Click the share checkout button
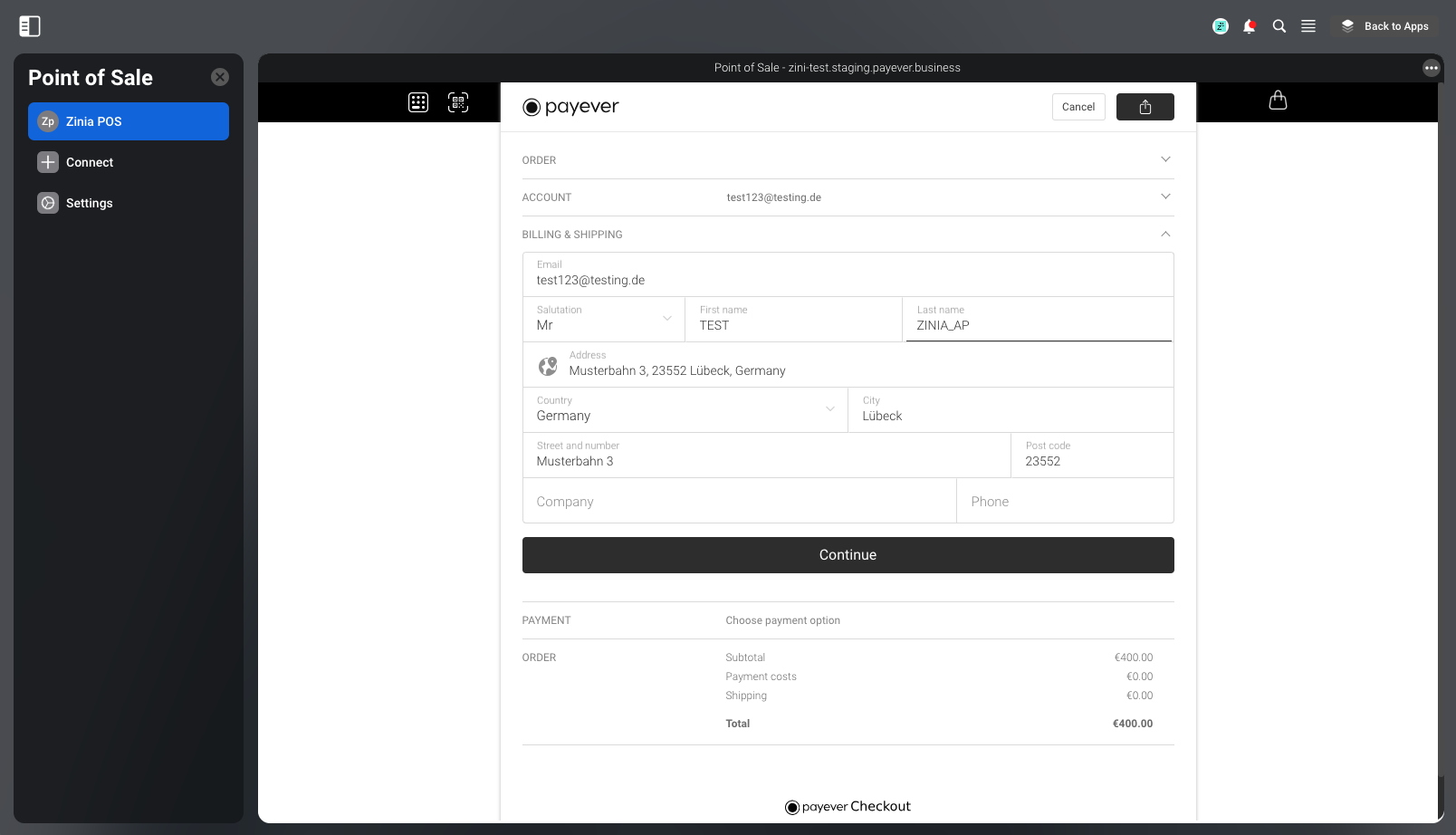This screenshot has width=1456, height=835. coord(1145,107)
